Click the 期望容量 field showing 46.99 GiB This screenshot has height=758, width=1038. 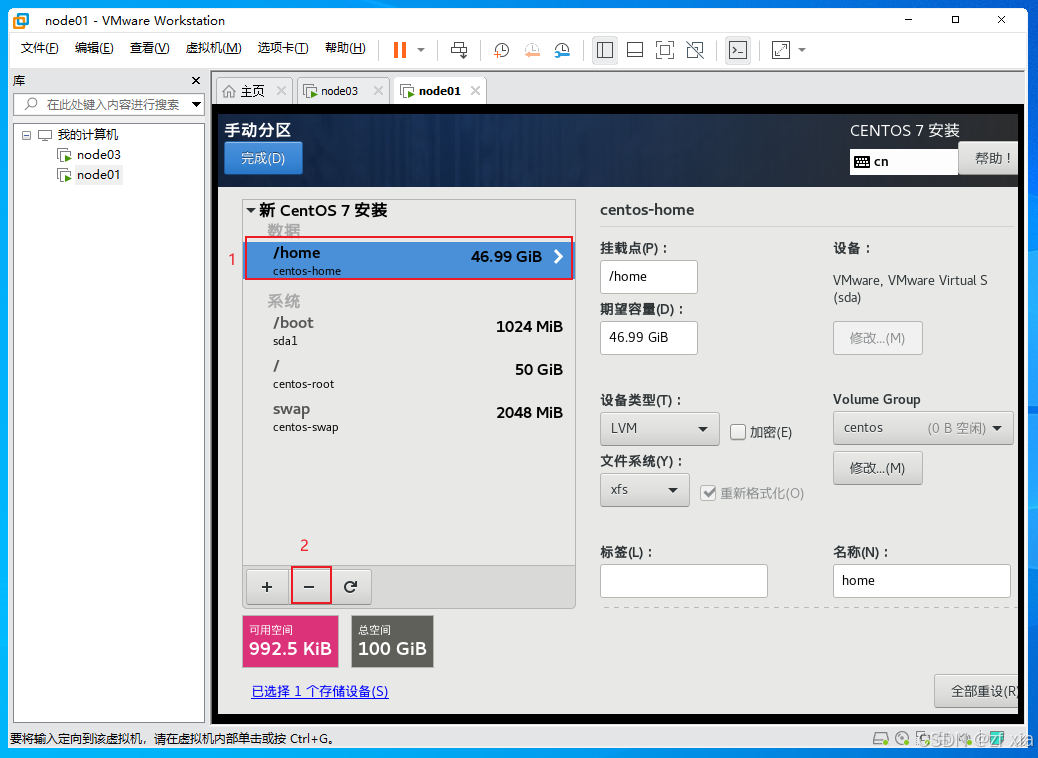[x=649, y=338]
